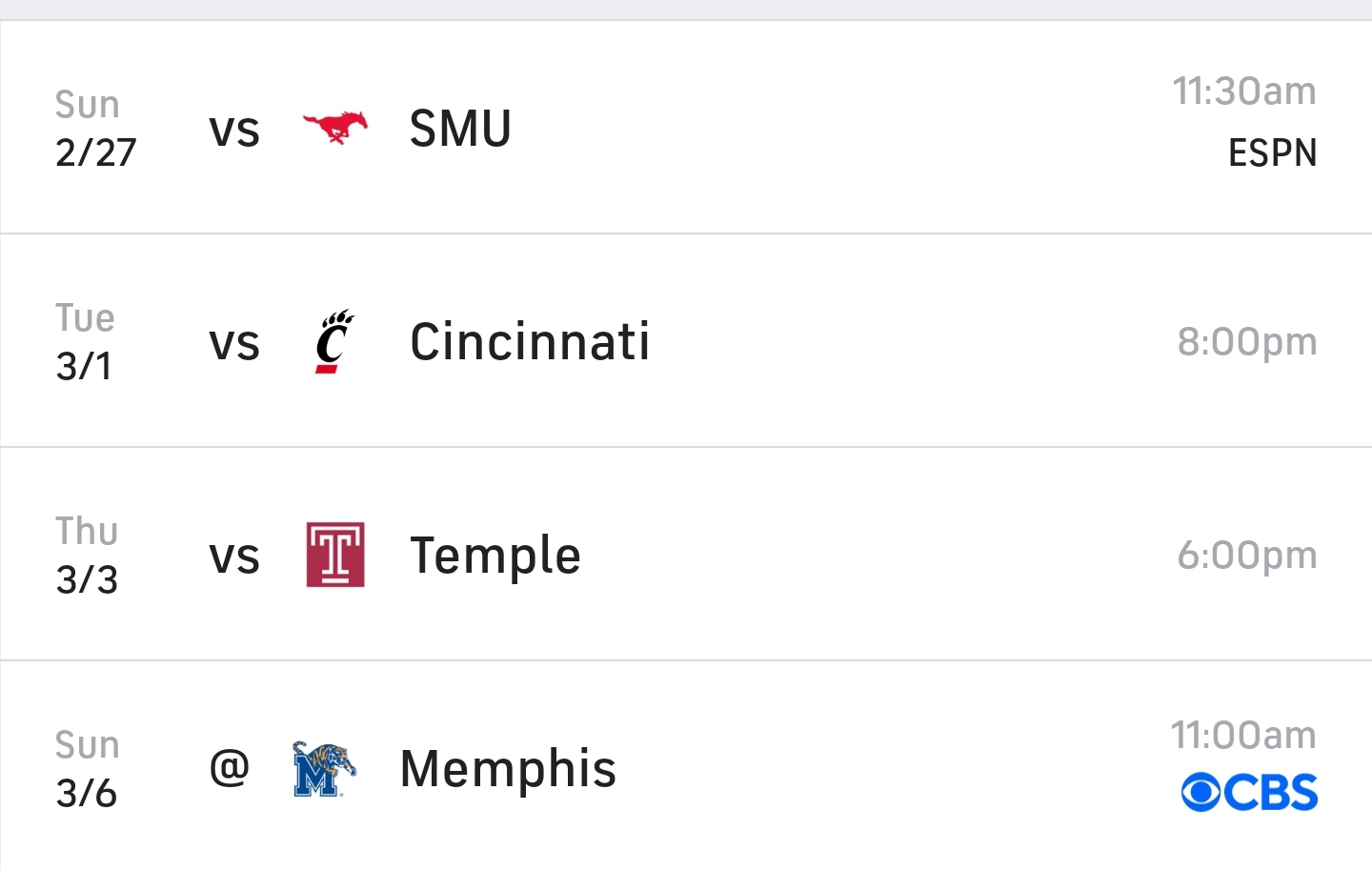Click the vs label before SMU

(x=234, y=130)
